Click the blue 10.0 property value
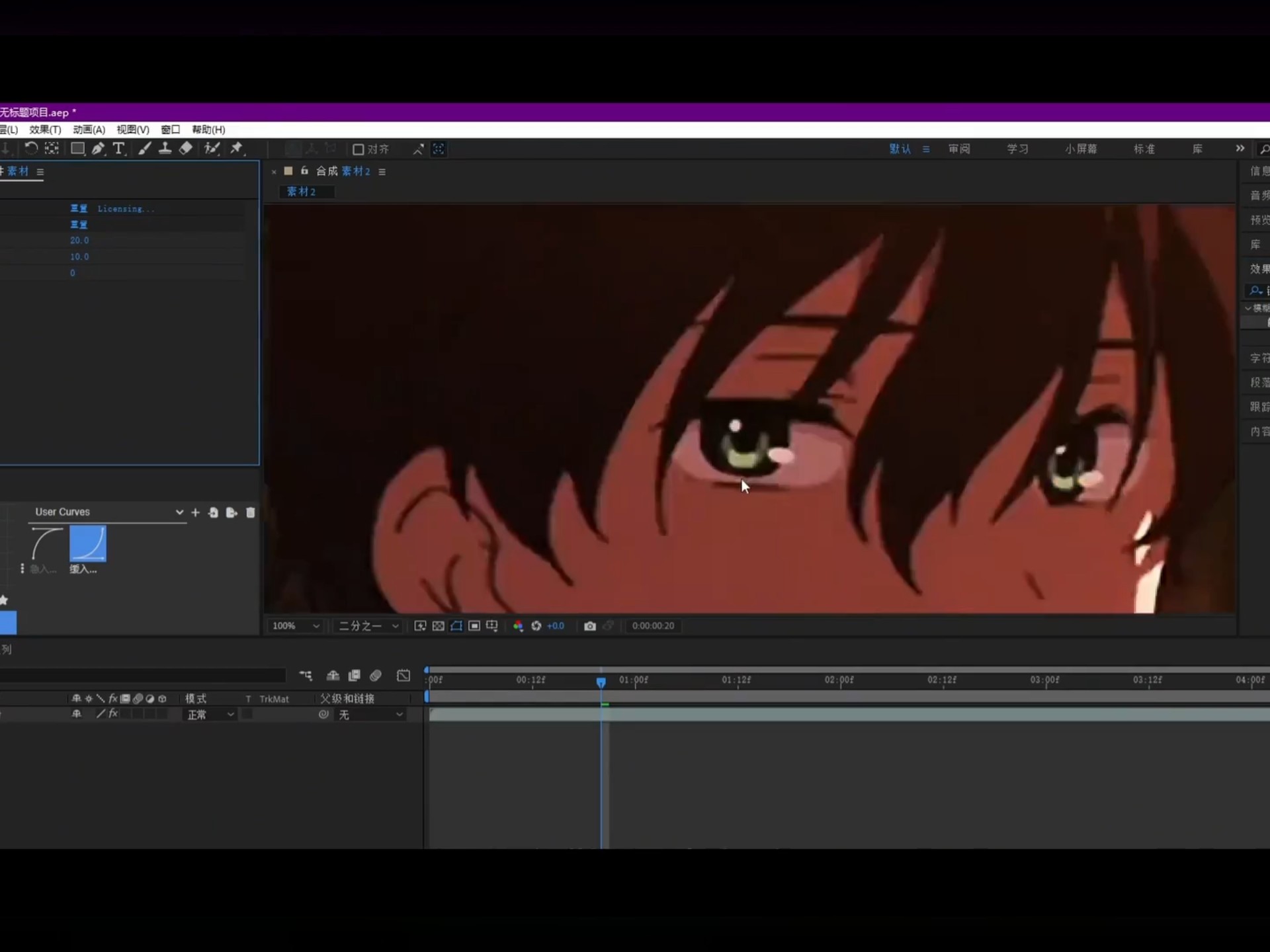Screen dimensions: 1270x952 pos(79,257)
